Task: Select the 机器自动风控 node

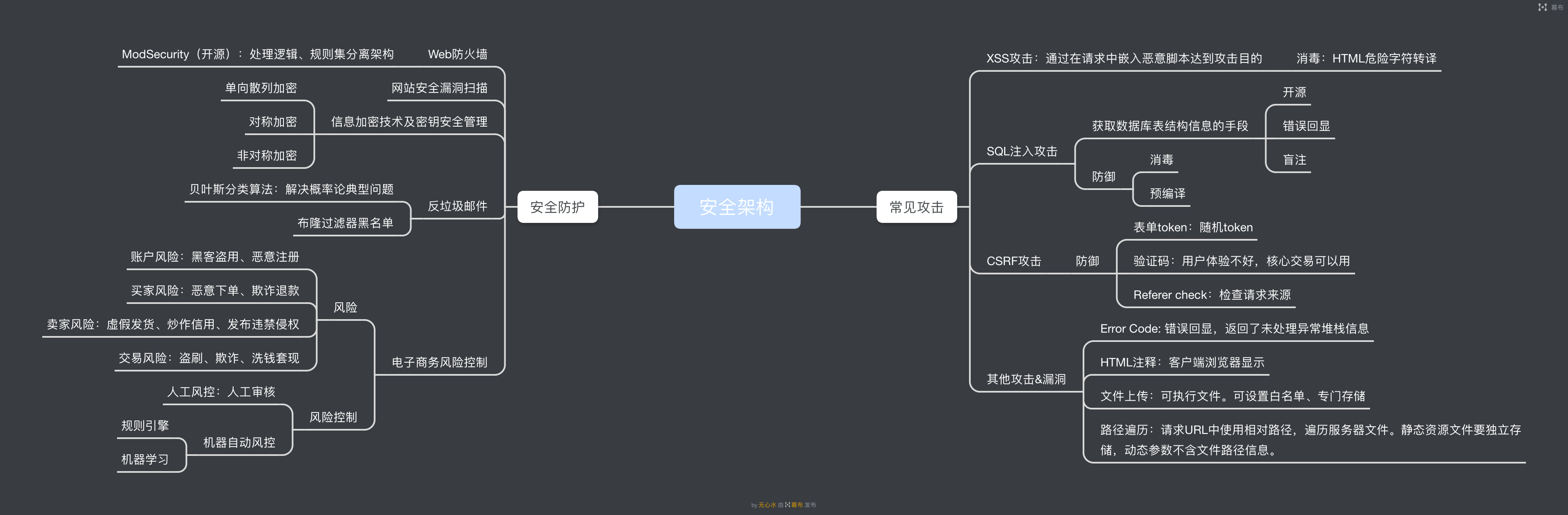Action: (239, 443)
